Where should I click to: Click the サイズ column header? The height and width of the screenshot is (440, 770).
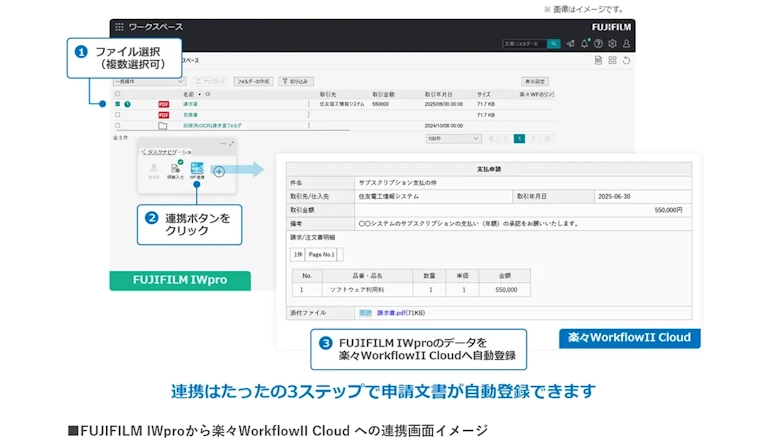click(x=484, y=94)
